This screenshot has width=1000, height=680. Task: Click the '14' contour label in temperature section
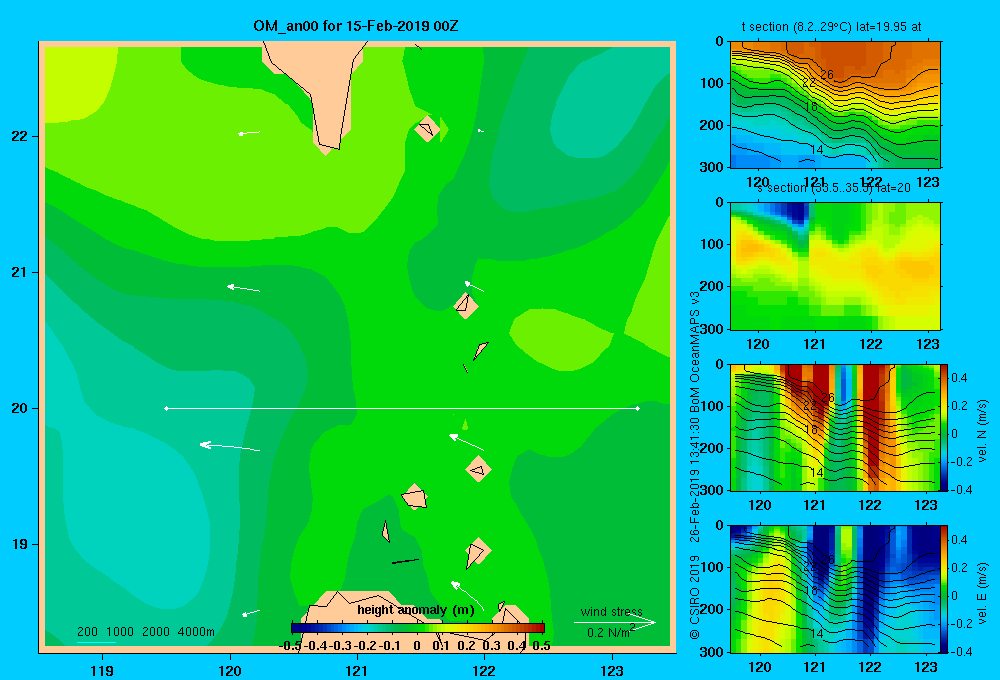point(816,150)
